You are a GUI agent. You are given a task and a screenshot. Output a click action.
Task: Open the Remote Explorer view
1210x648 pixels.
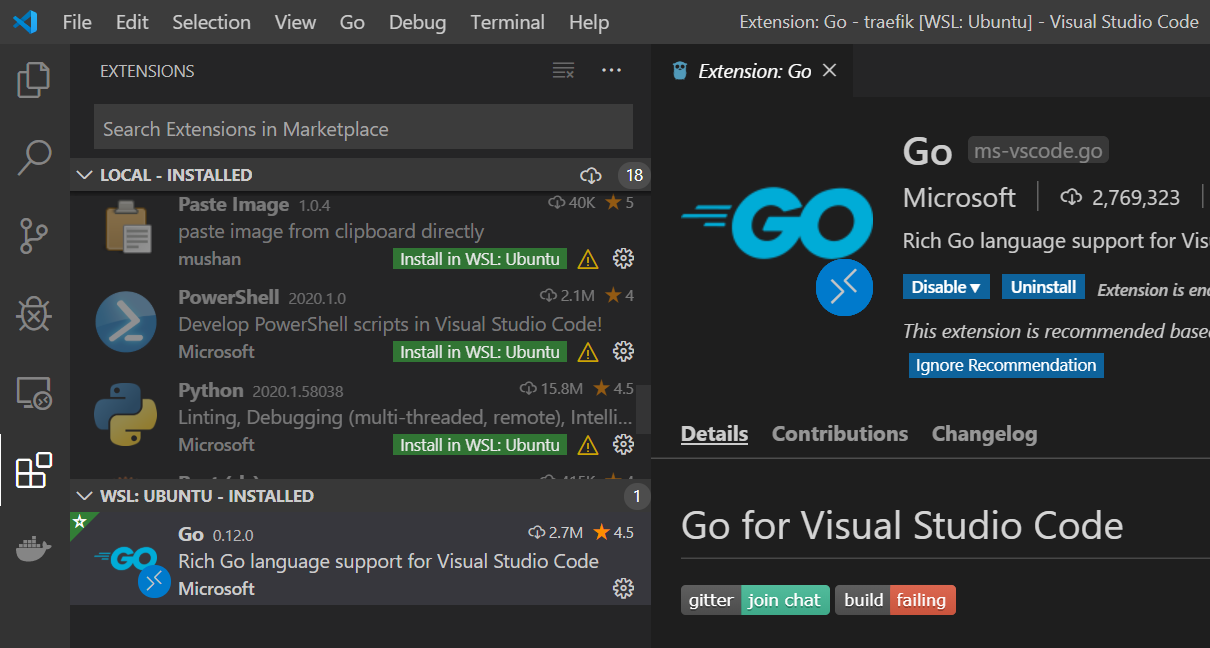tap(34, 393)
